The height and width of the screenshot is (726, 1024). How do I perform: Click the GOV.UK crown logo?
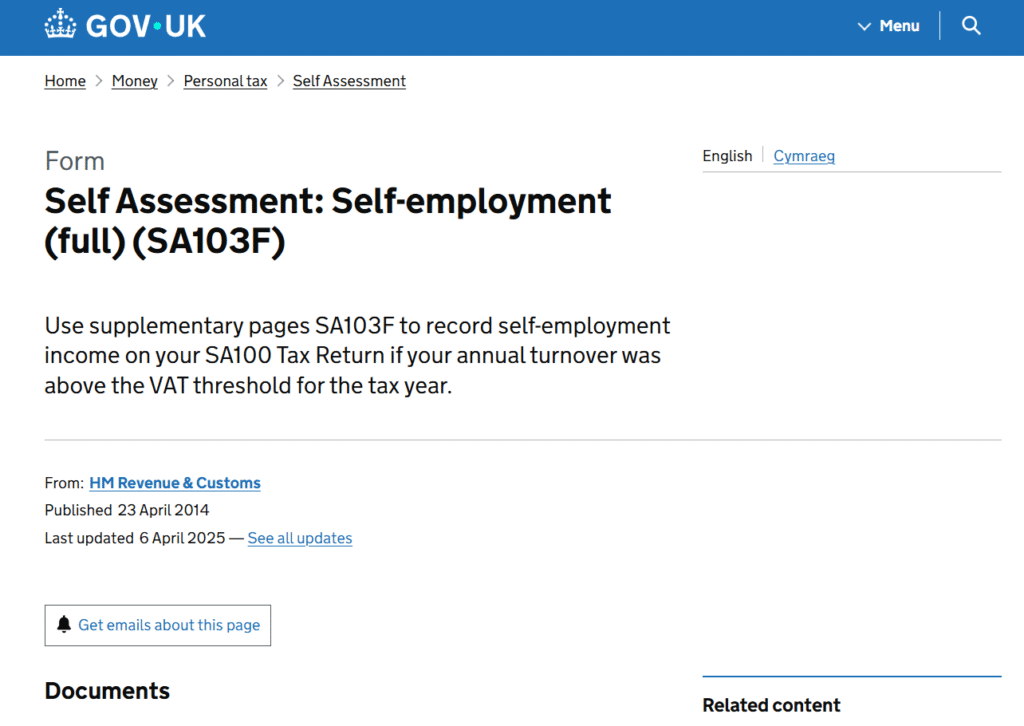[x=61, y=25]
